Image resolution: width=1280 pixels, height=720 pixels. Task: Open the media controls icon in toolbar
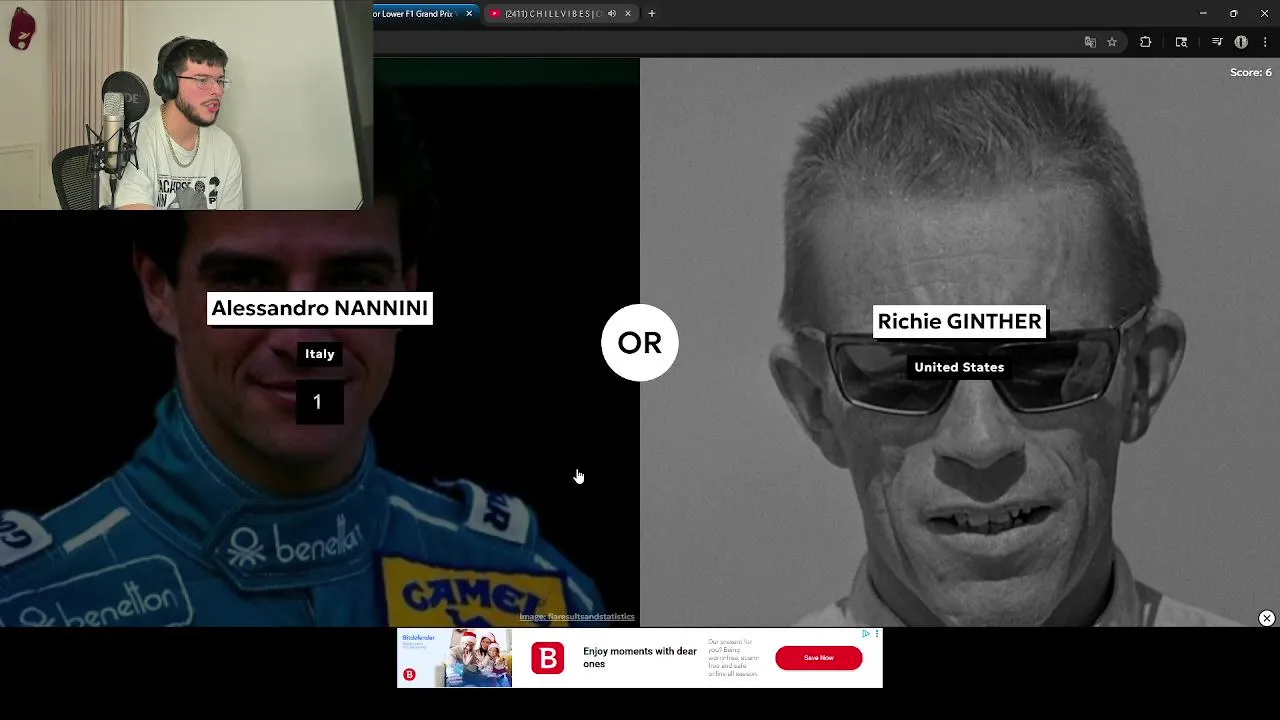pos(1217,42)
